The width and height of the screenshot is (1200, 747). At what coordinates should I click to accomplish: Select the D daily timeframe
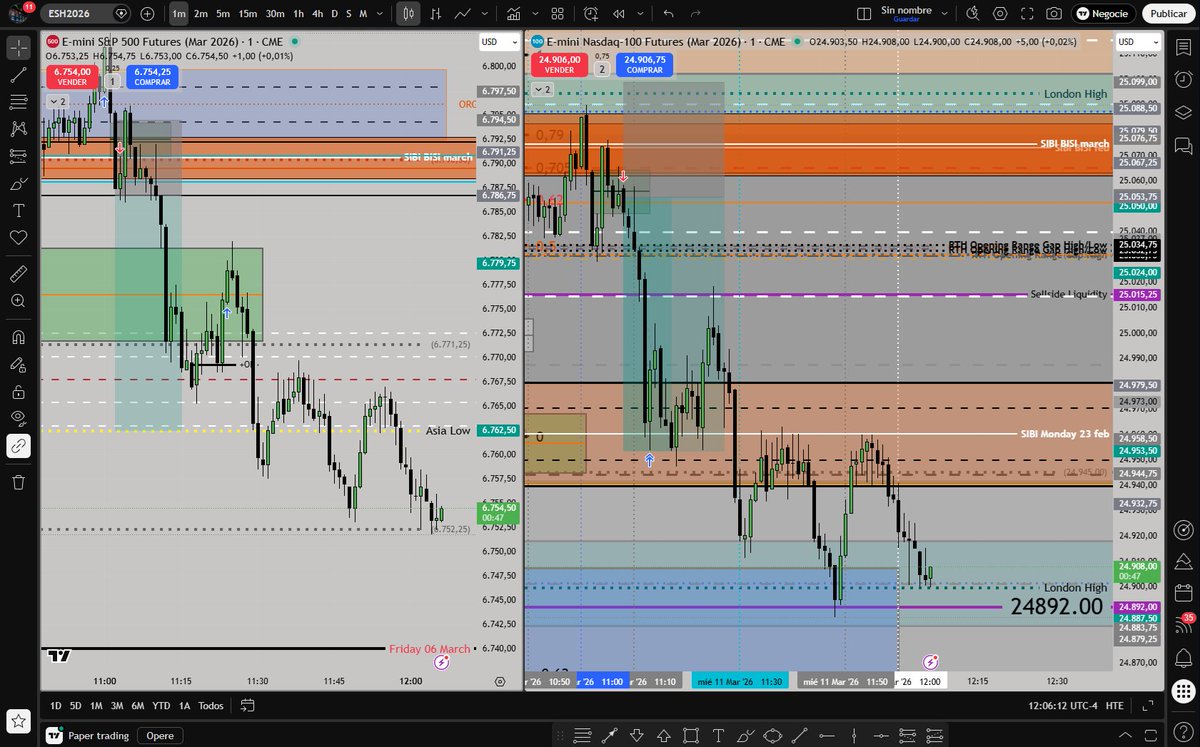coord(335,14)
